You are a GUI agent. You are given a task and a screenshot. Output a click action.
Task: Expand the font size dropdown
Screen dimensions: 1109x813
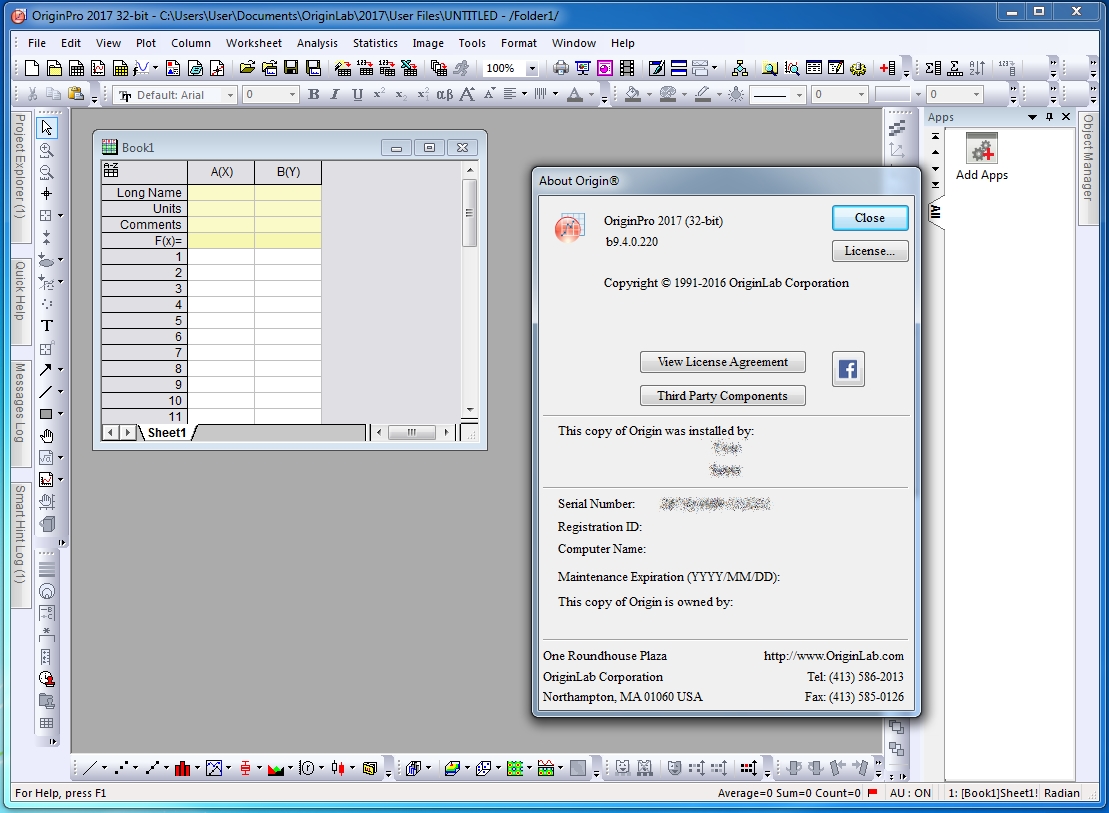point(293,95)
